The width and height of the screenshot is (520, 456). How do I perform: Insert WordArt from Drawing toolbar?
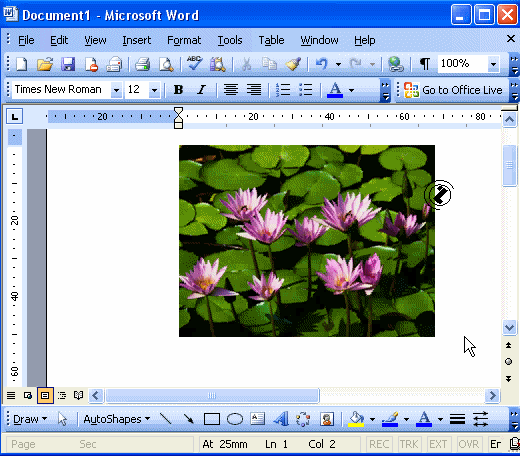[x=281, y=419]
